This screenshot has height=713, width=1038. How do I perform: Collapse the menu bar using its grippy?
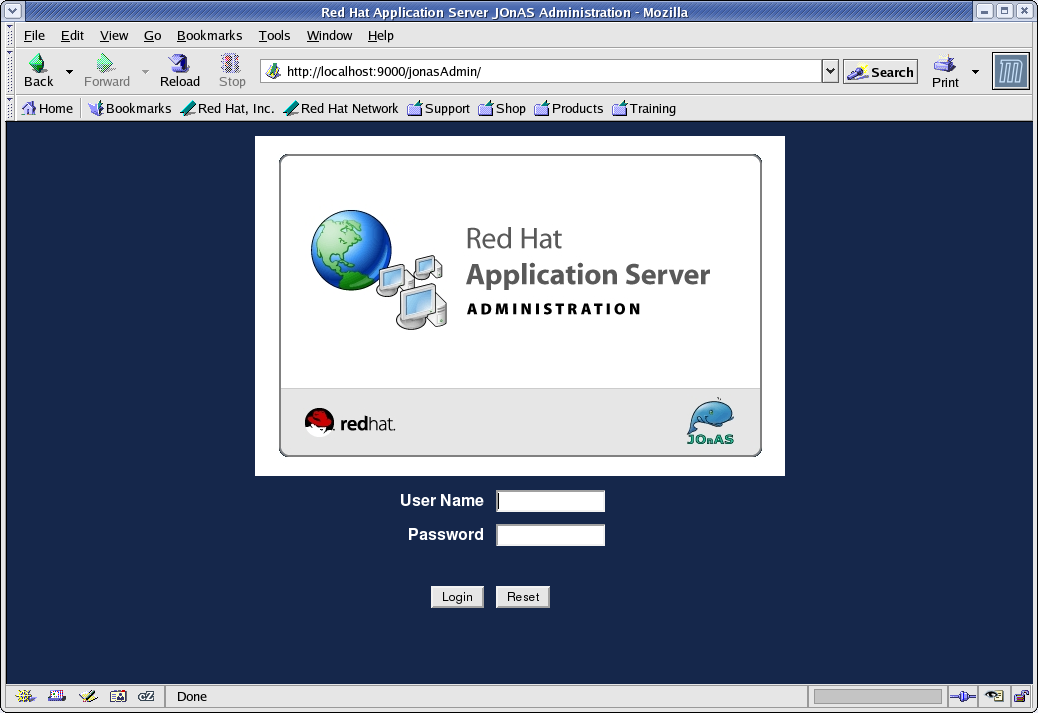point(10,35)
